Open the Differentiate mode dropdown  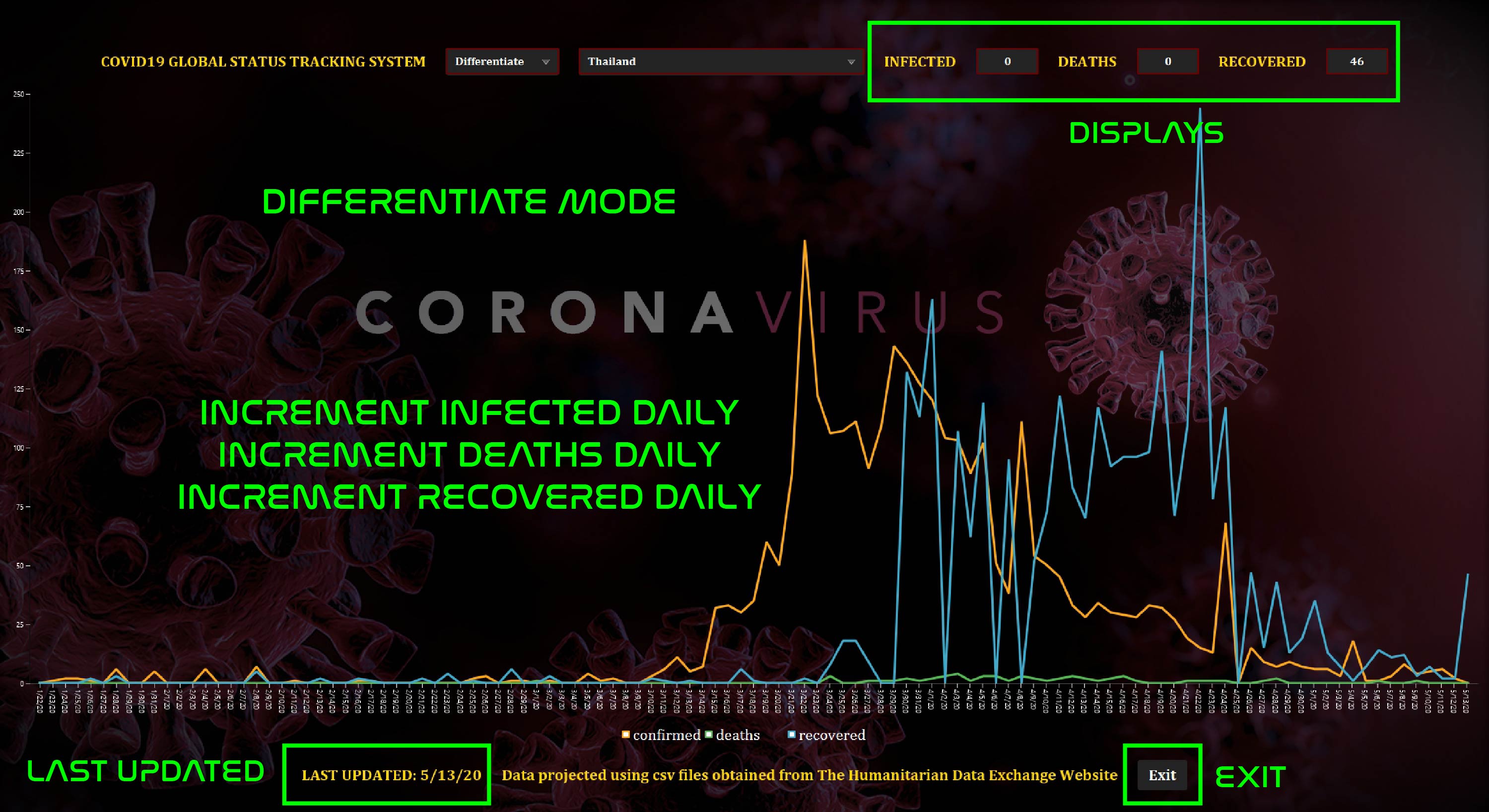point(501,61)
